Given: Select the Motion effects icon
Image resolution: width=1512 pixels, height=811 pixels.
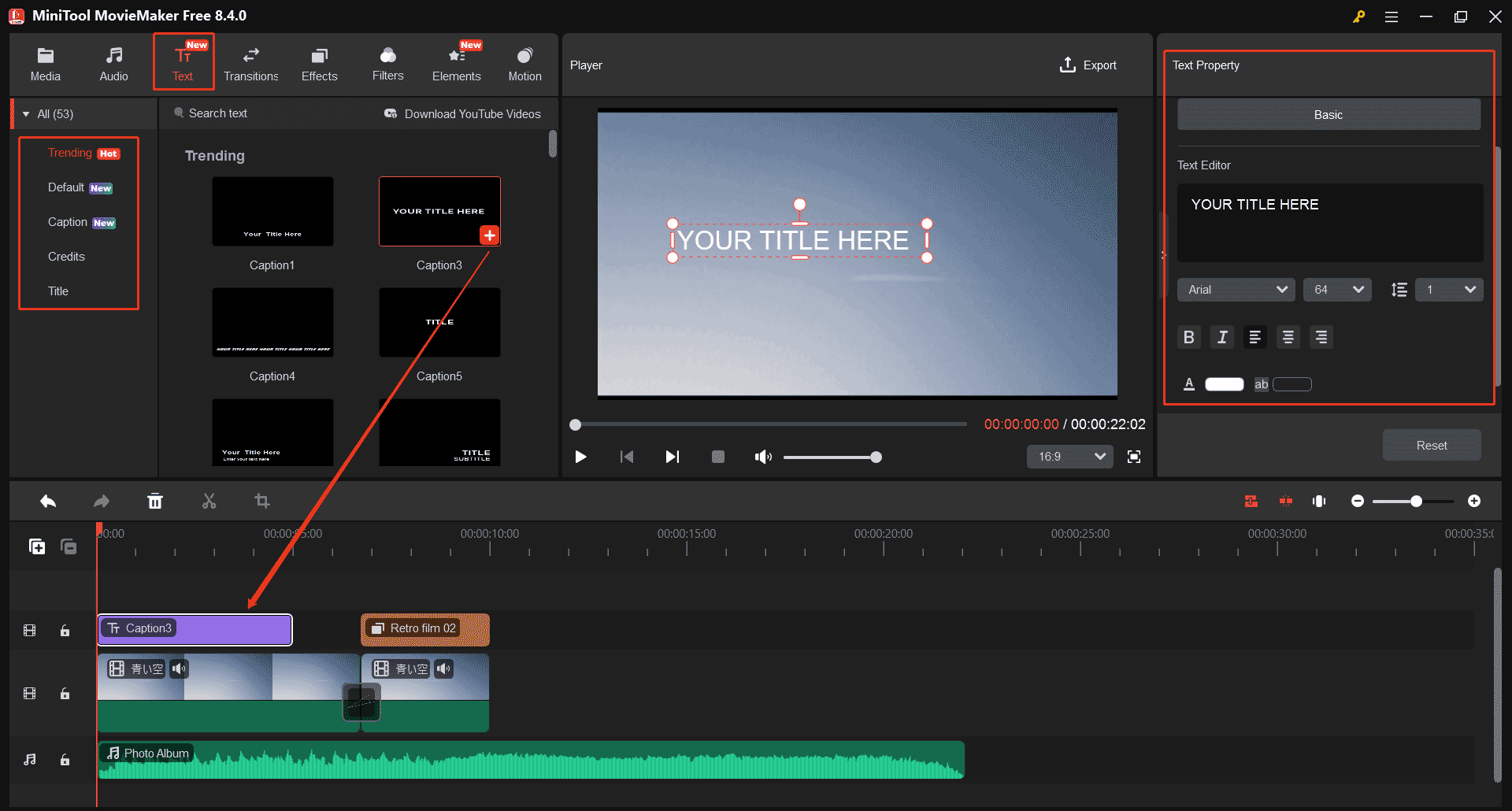Looking at the screenshot, I should click(x=524, y=63).
